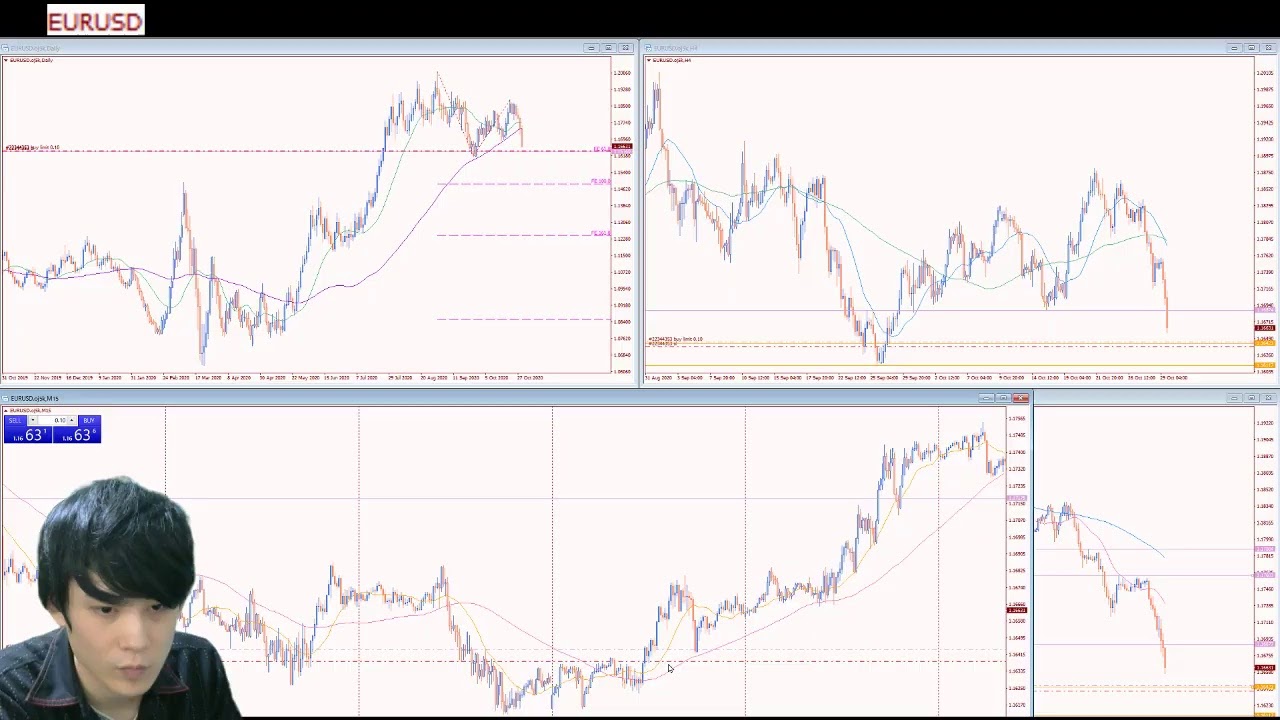Toggle one-click trading arrow on H4 chart
This screenshot has height=720, width=1280.
(x=649, y=60)
